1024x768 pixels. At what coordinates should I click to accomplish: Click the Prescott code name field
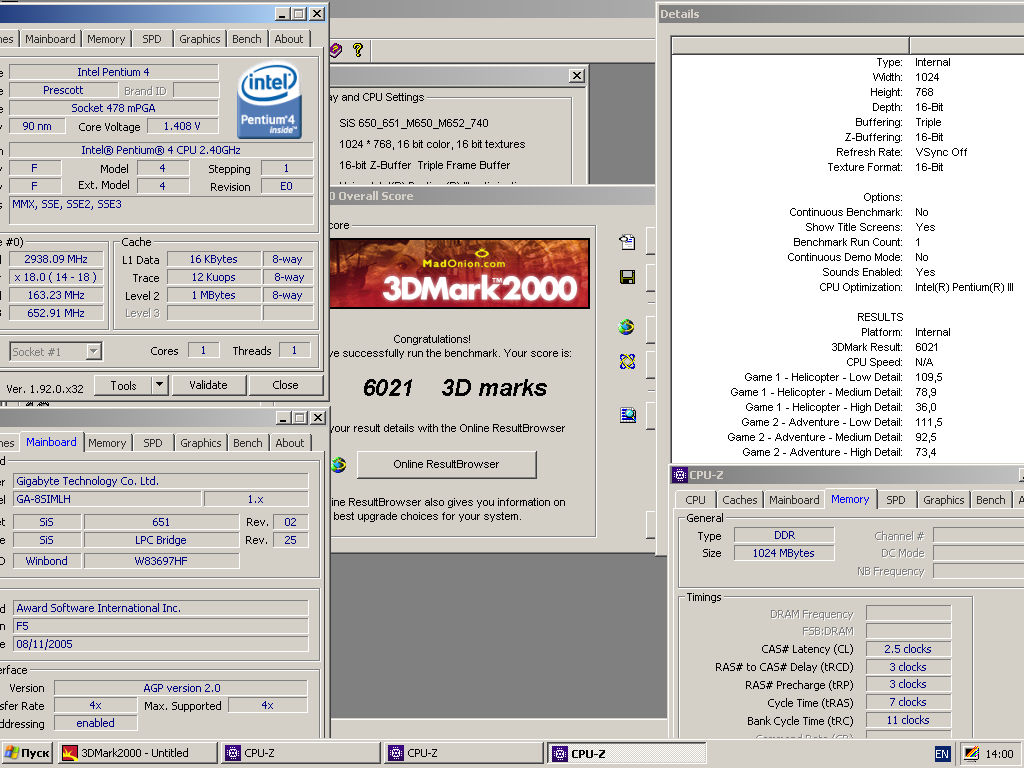(x=63, y=90)
